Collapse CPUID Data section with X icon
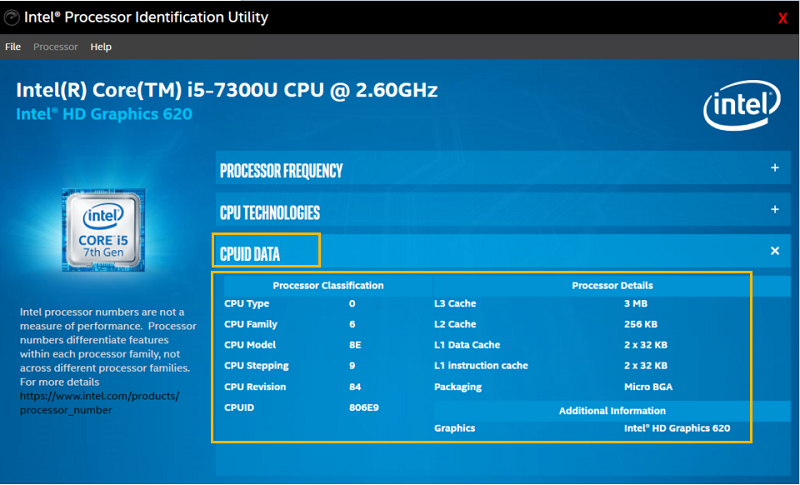800x485 pixels. (774, 251)
